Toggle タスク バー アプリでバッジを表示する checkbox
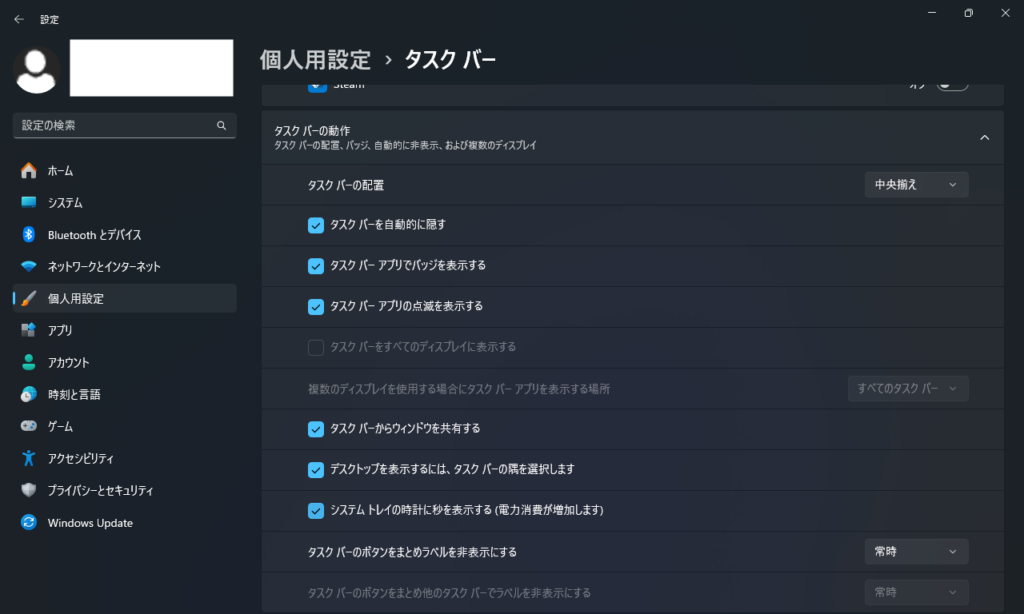Image resolution: width=1024 pixels, height=614 pixels. point(315,266)
